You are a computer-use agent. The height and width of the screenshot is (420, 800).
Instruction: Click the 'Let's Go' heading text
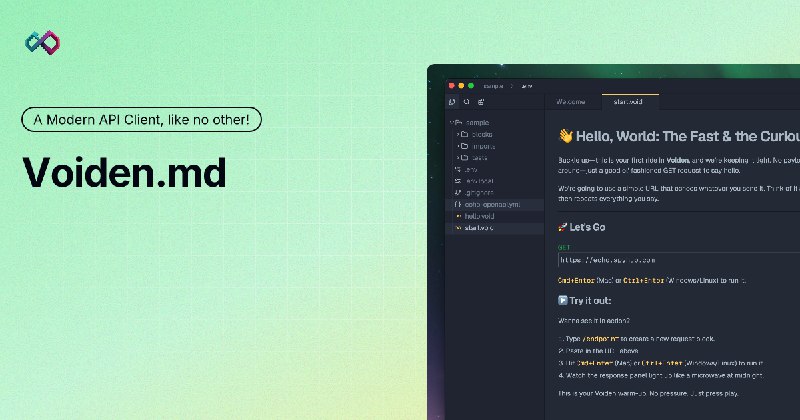587,227
